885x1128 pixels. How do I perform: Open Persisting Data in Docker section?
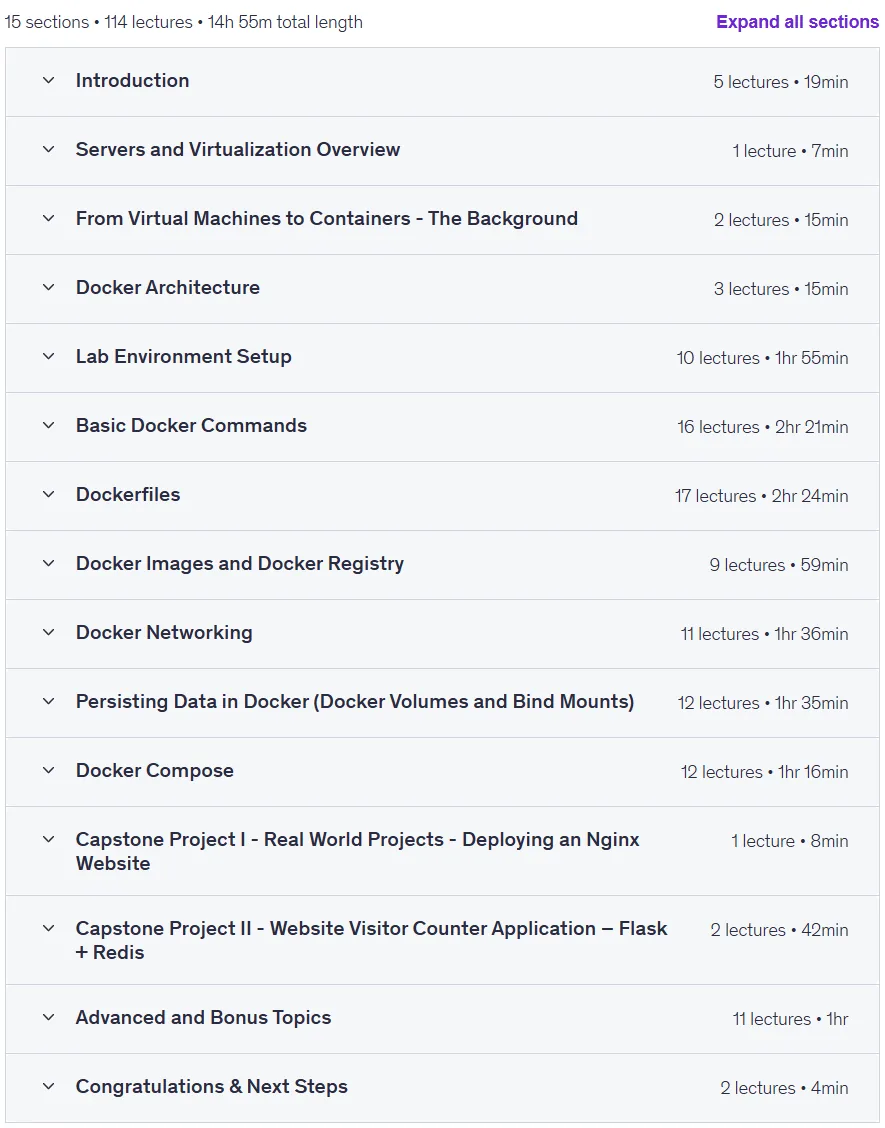click(442, 703)
